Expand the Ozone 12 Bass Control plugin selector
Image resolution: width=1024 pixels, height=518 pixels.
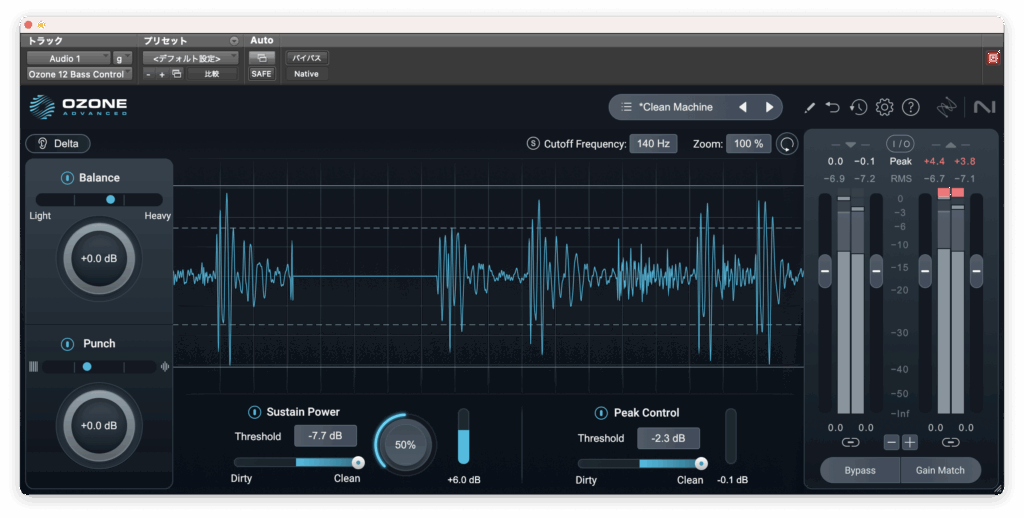pyautogui.click(x=79, y=74)
